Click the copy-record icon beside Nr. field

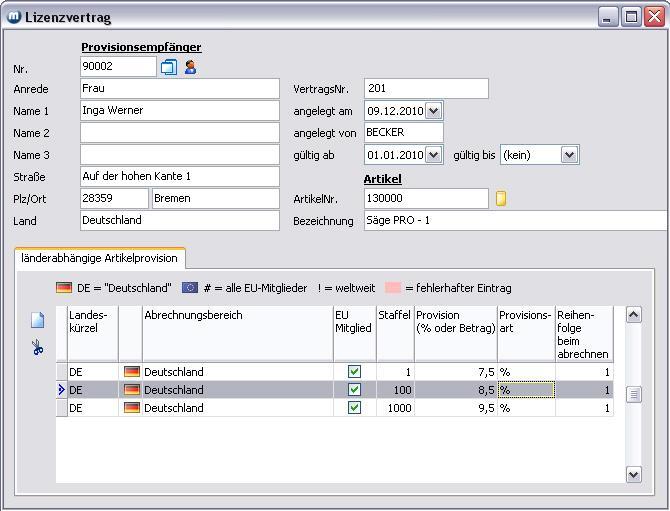pyautogui.click(x=169, y=67)
